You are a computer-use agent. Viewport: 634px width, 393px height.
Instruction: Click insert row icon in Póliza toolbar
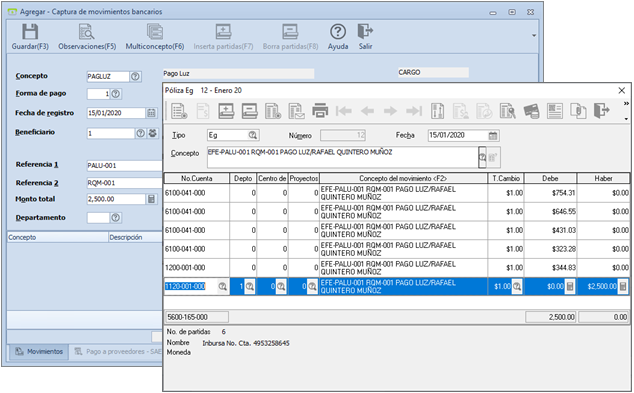226,111
